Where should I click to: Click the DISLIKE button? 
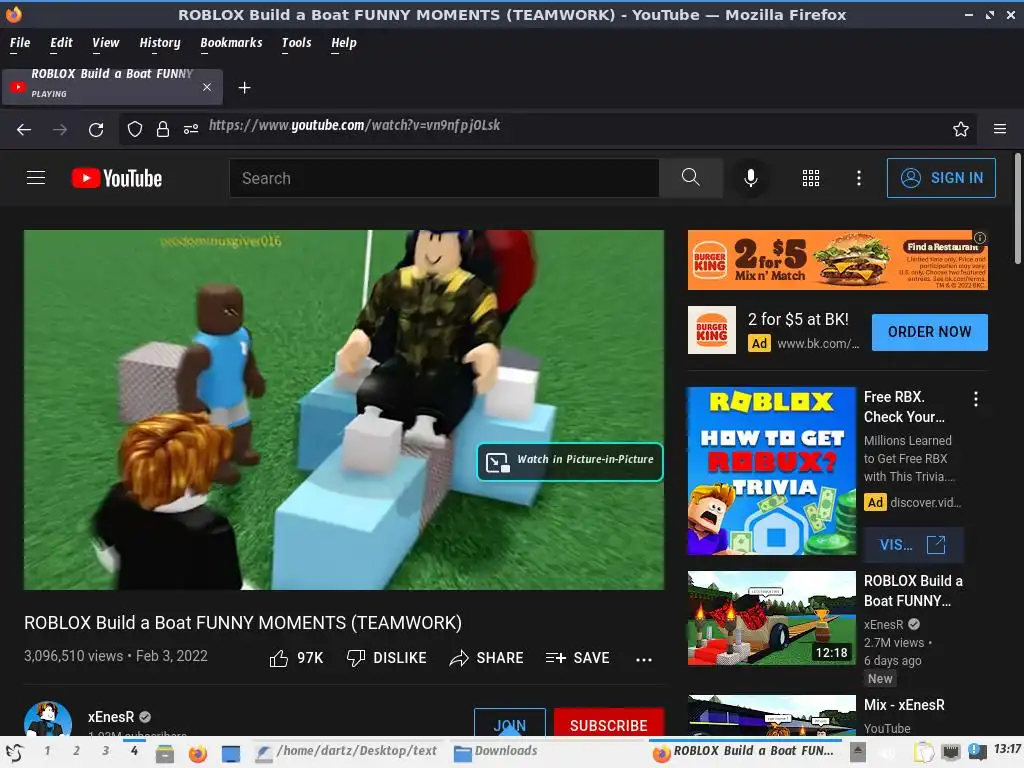386,658
